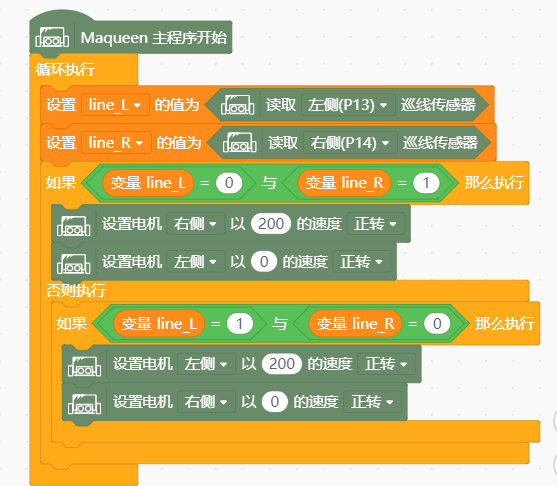Open the line_R variable dropdown

(116, 143)
